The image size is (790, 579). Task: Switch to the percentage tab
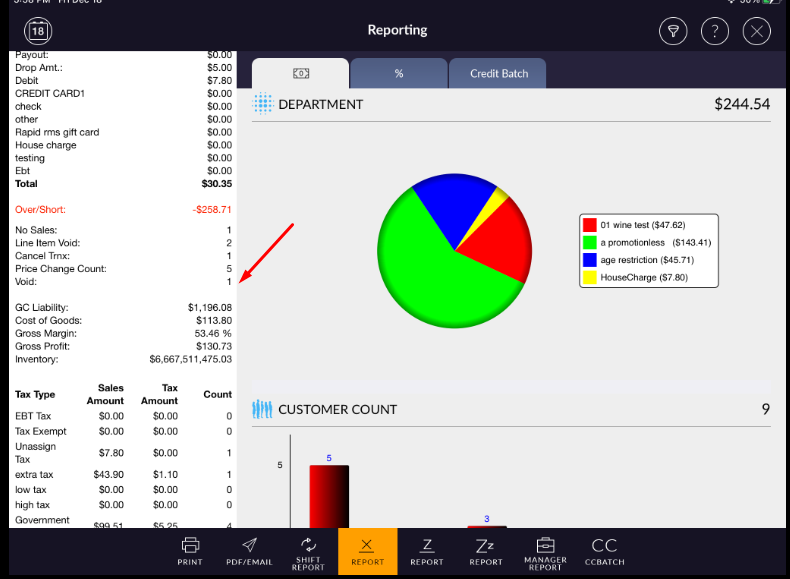coord(398,74)
